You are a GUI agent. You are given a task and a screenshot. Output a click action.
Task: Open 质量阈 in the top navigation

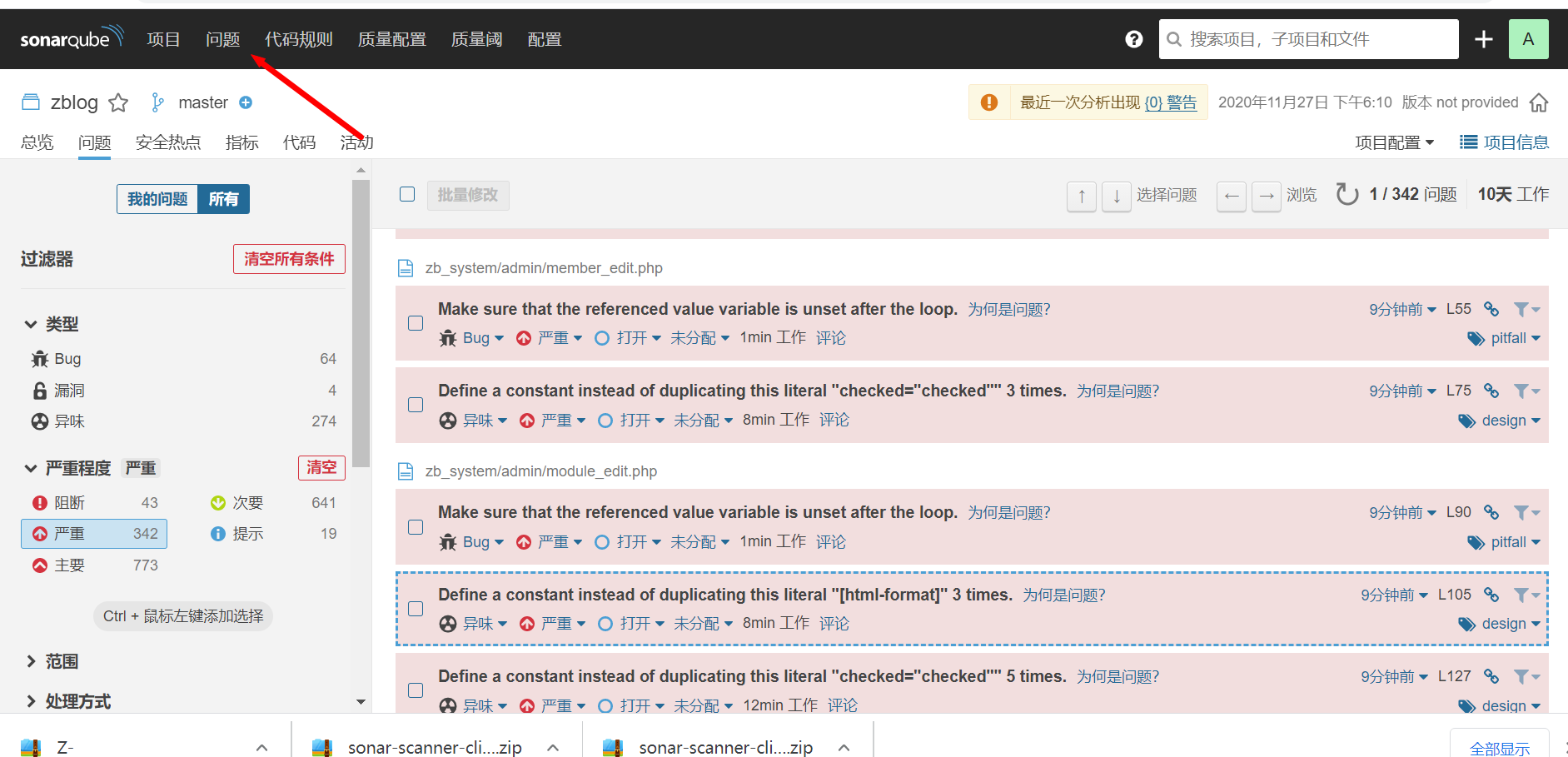pos(476,39)
